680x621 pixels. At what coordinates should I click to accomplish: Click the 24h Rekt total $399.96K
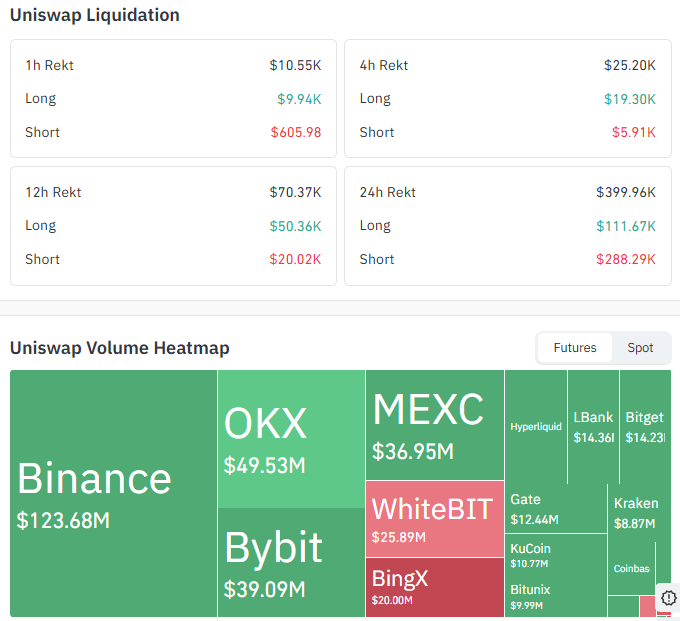pos(626,192)
